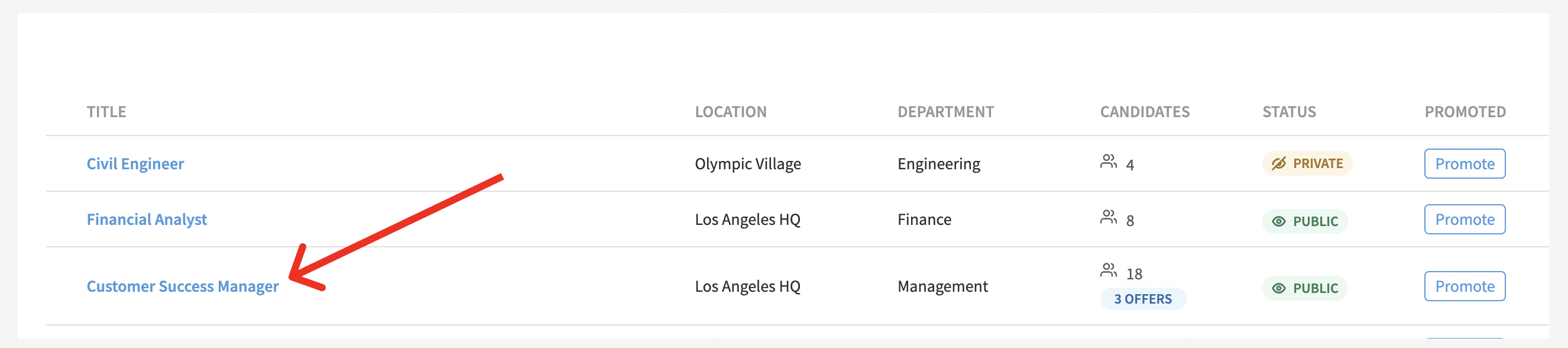Sort by the TITLE column header
The height and width of the screenshot is (348, 1568).
[106, 112]
